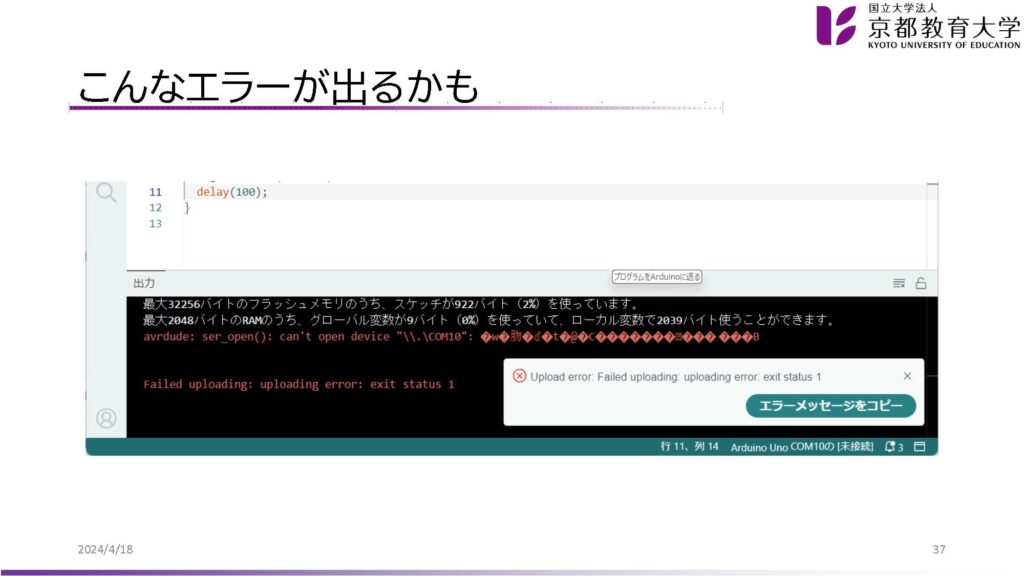
Task: Click the search magnifier icon in sidebar
Action: (106, 192)
